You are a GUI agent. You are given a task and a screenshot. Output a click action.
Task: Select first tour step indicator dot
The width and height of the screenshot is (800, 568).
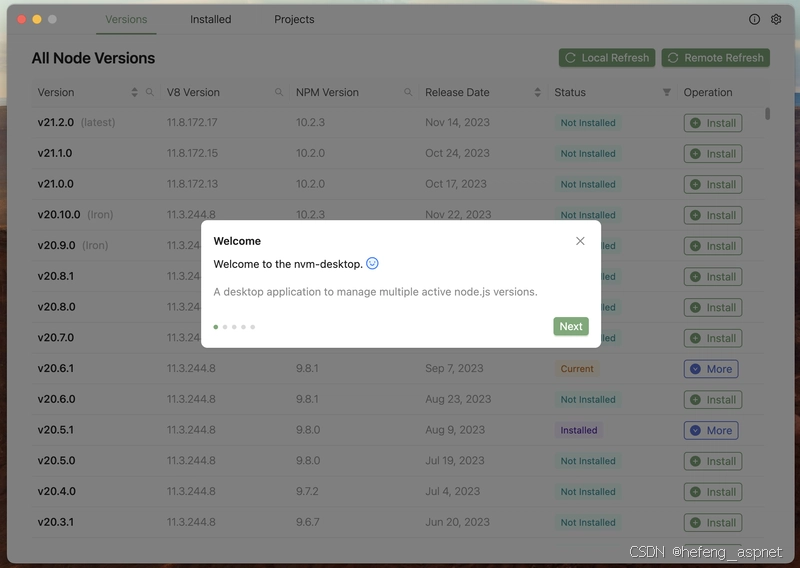pos(216,327)
